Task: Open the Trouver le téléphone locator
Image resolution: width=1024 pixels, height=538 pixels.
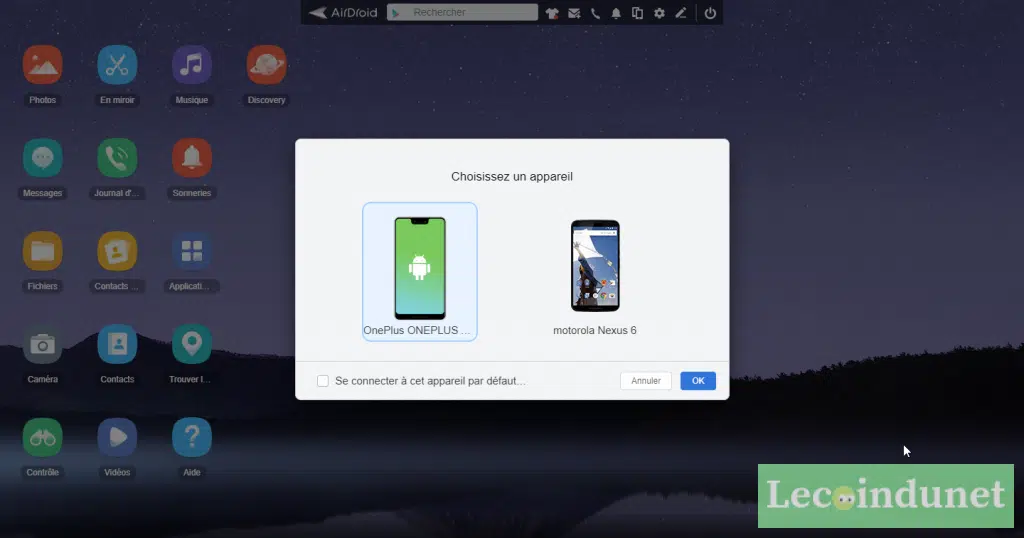Action: [191, 344]
